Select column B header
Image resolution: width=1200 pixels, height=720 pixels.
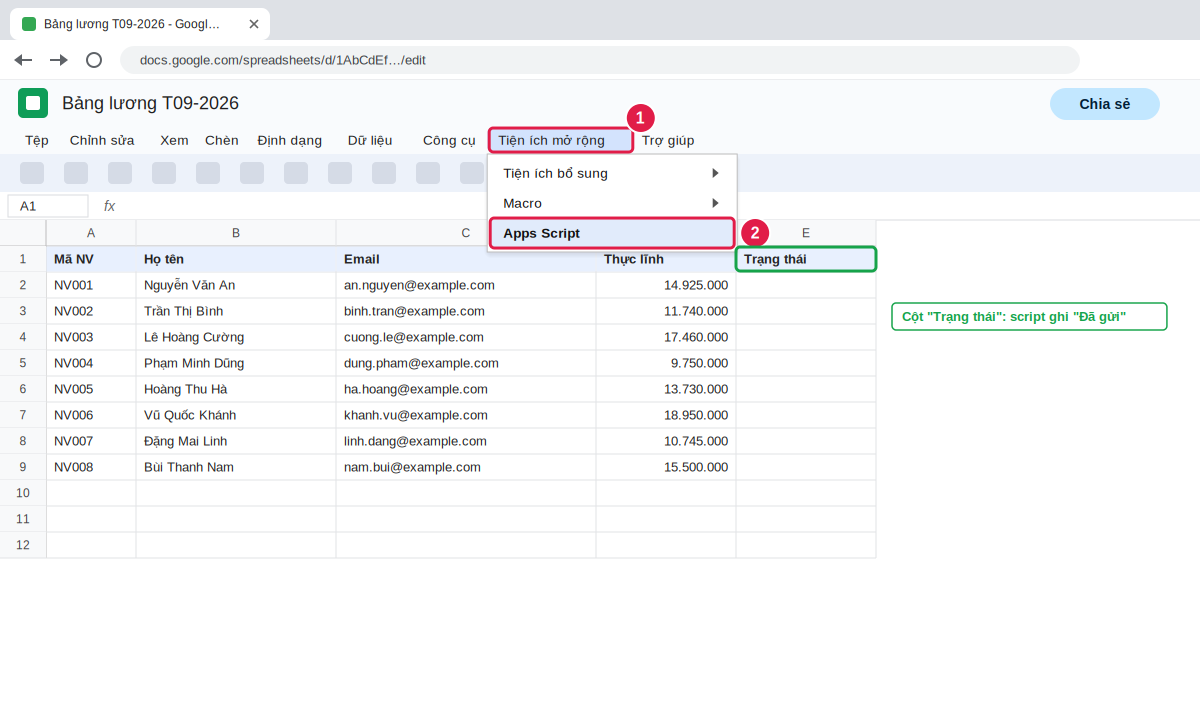click(236, 233)
